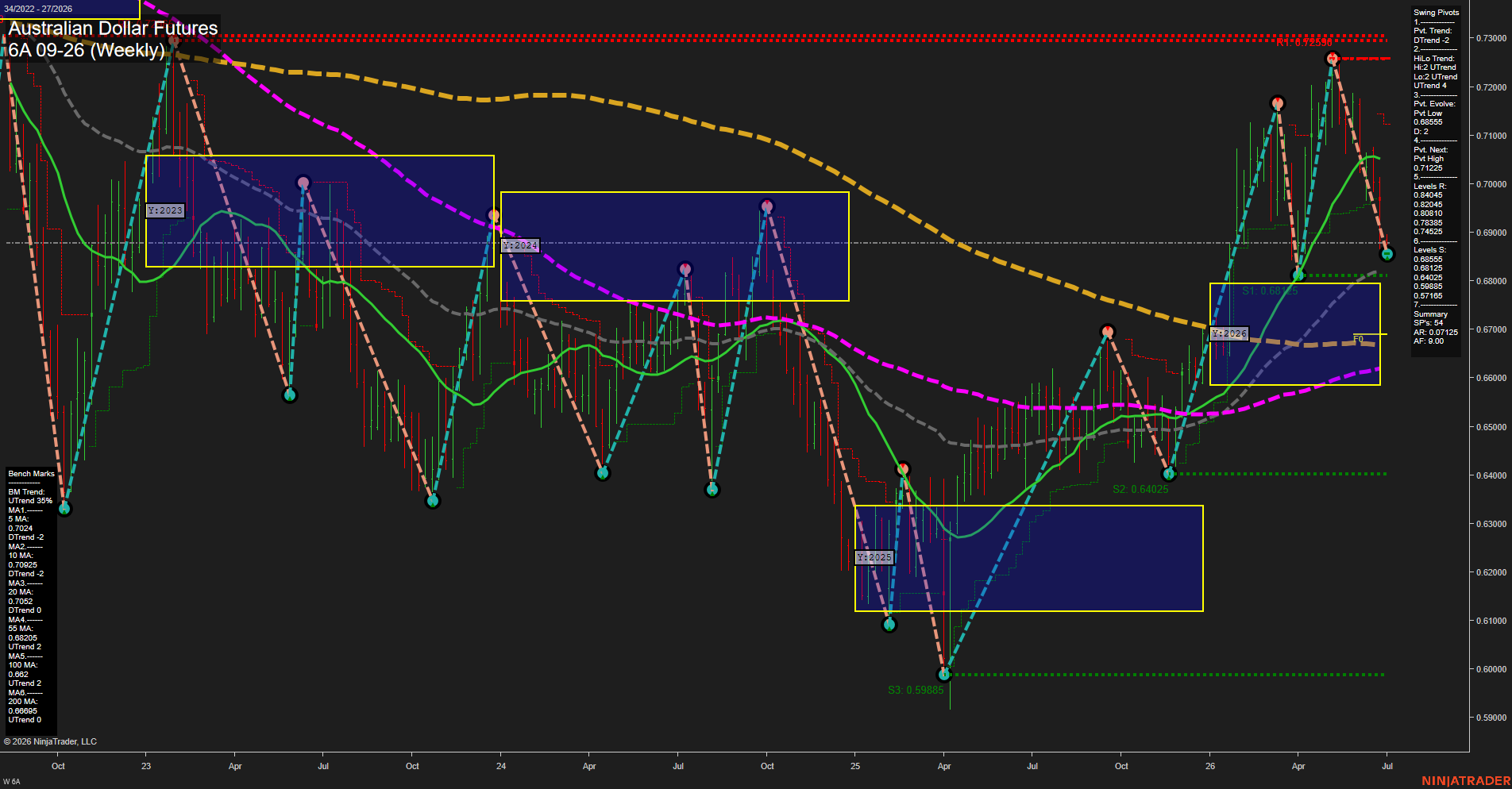The image size is (1512, 789).
Task: Click the 100 MA value 0.662
Action: click(x=18, y=675)
